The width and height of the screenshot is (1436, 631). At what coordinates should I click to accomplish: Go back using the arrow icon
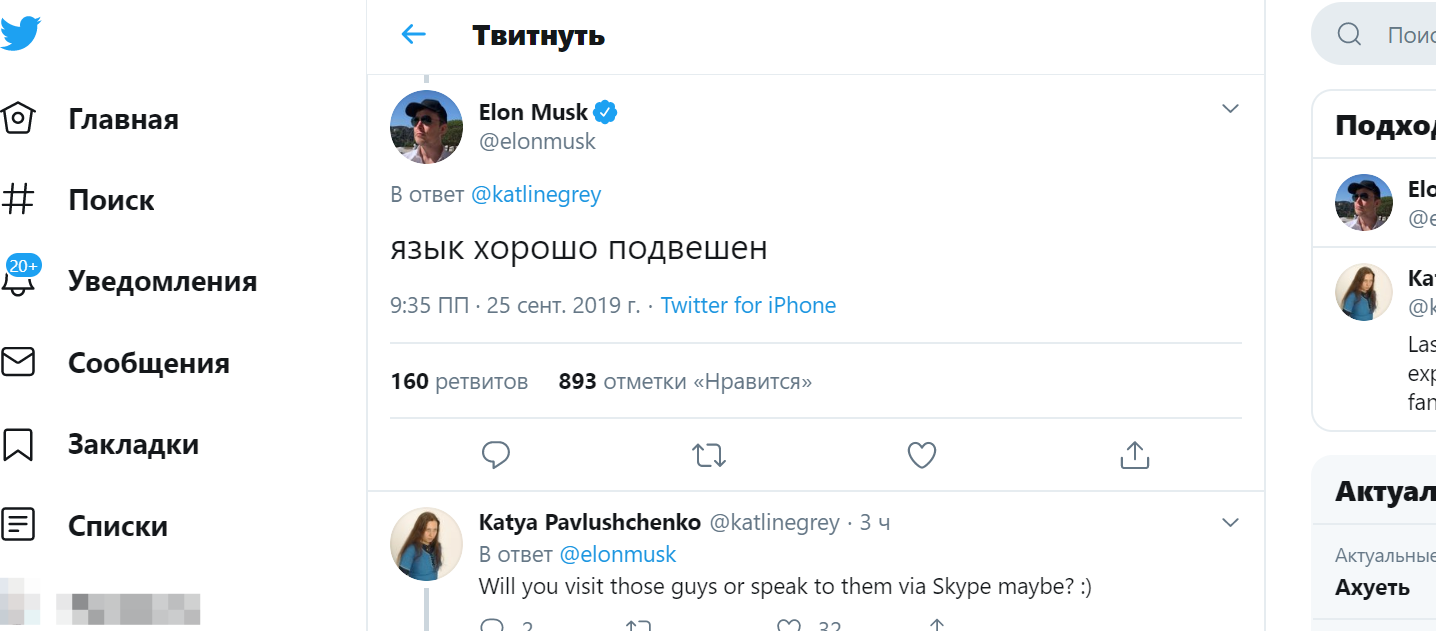pos(413,35)
